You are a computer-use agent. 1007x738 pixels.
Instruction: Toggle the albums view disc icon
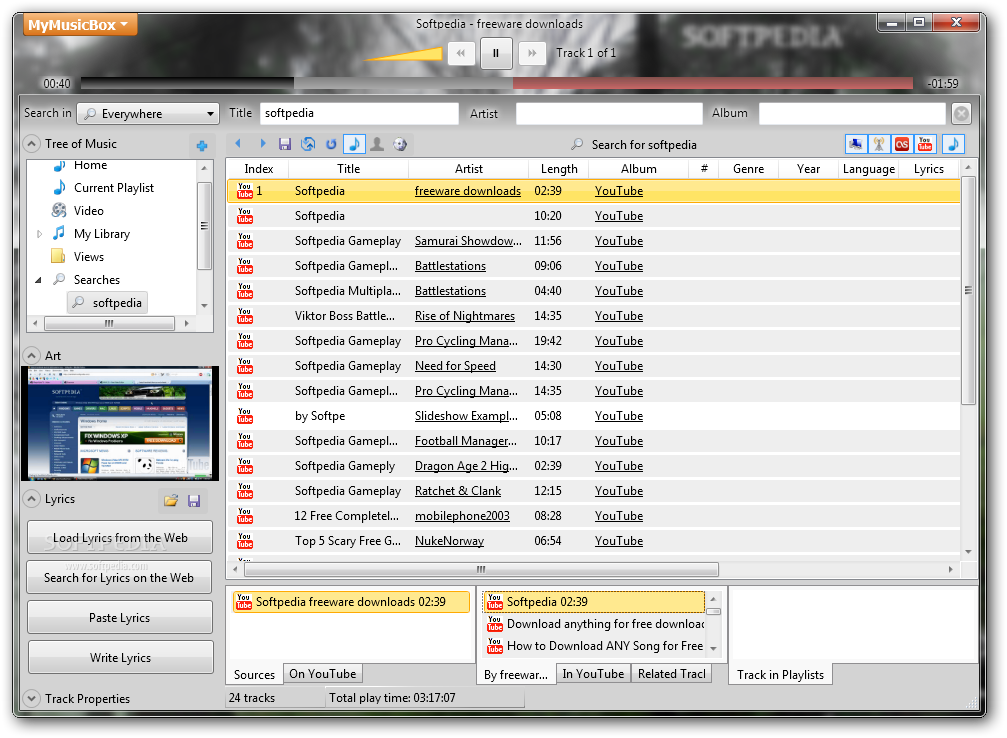pos(400,144)
